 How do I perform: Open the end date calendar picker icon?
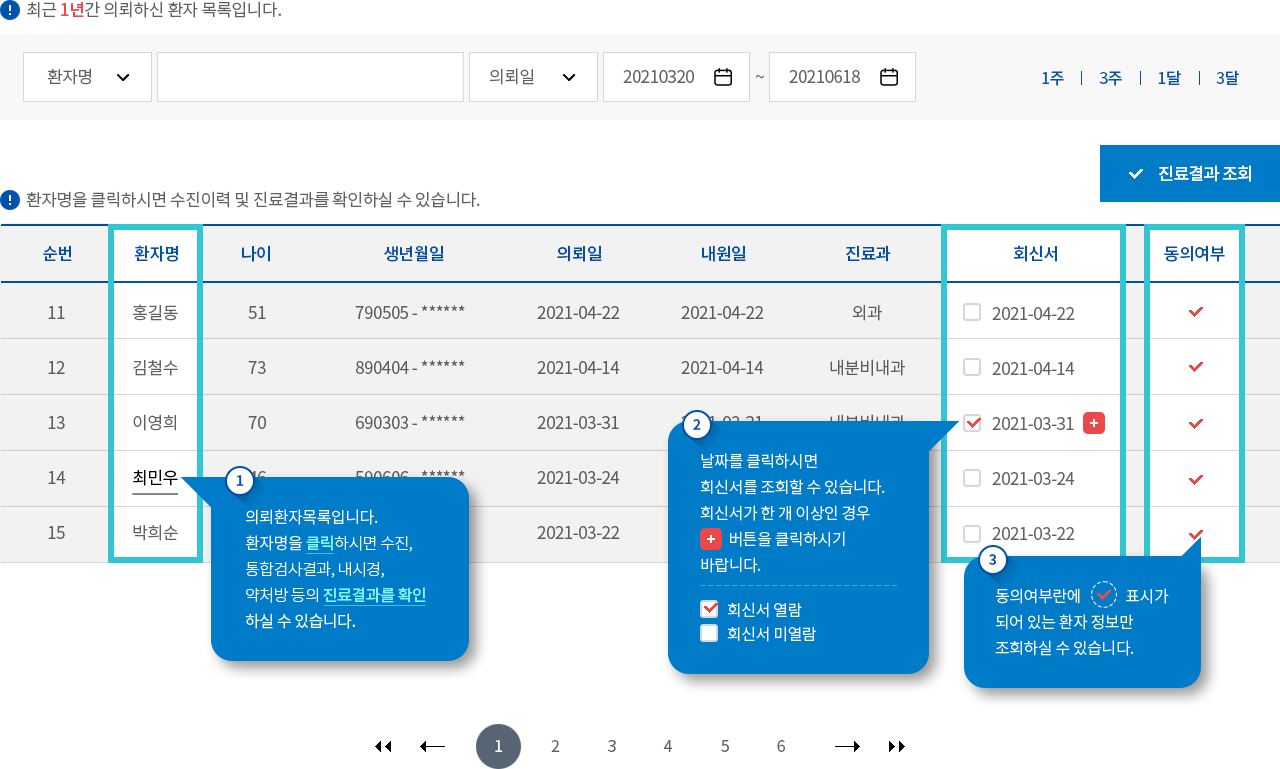click(x=889, y=77)
